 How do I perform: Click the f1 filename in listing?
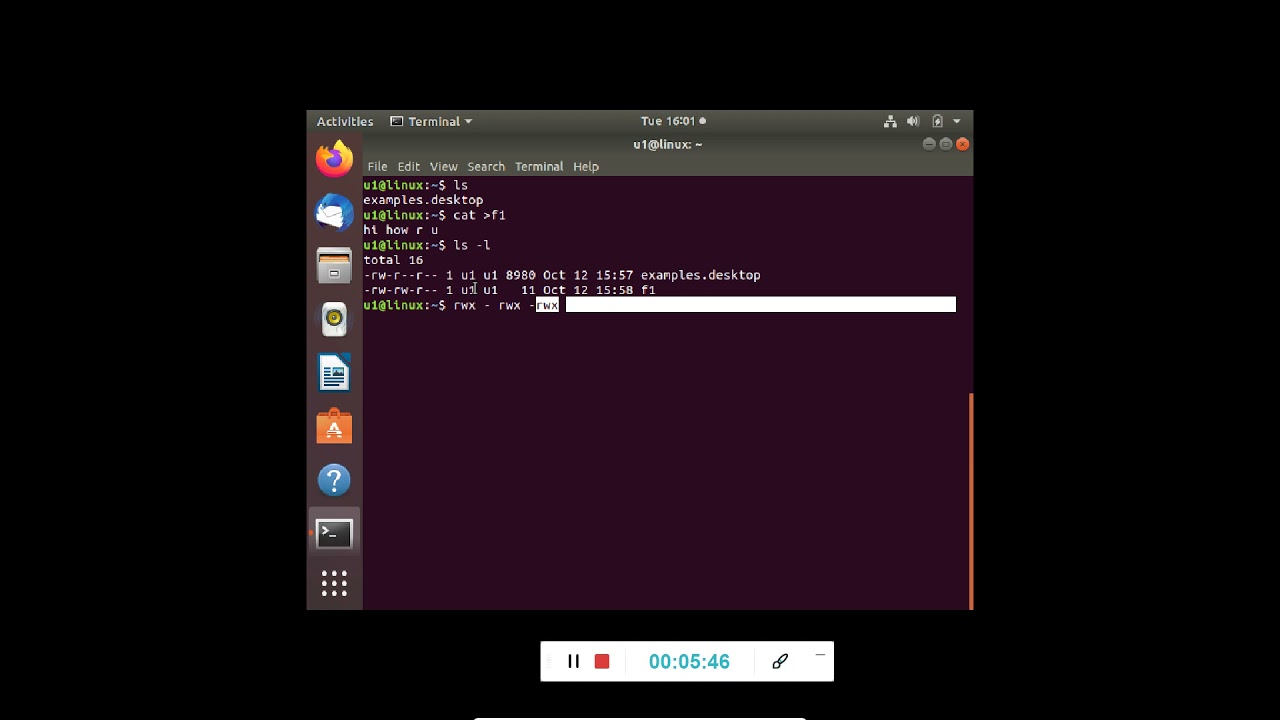[648, 290]
